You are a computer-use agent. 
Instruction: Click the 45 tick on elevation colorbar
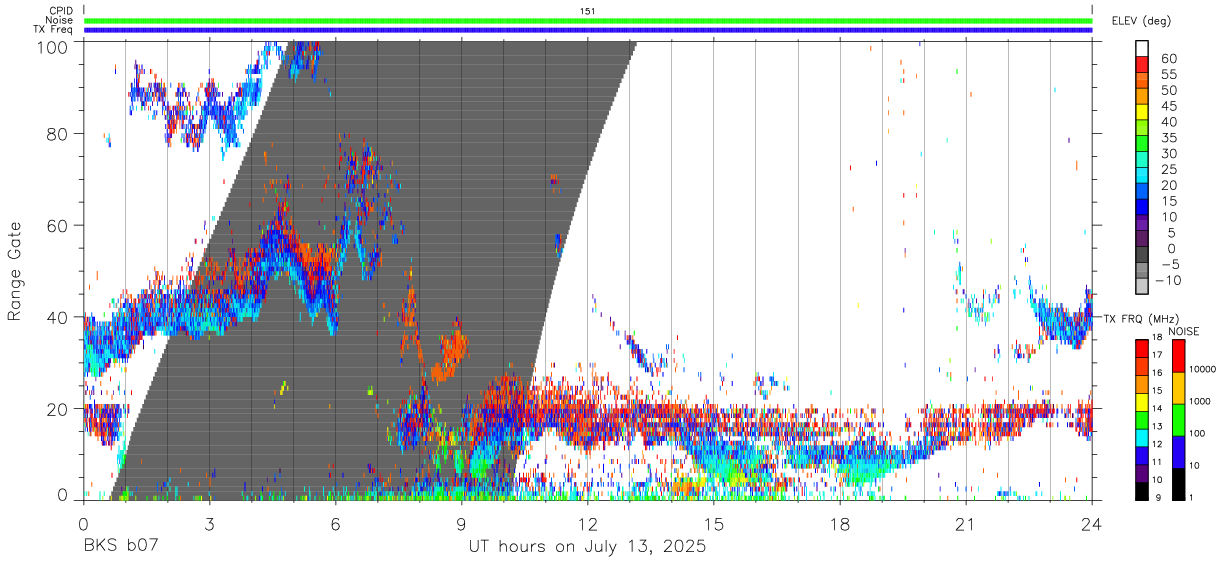(x=1167, y=106)
